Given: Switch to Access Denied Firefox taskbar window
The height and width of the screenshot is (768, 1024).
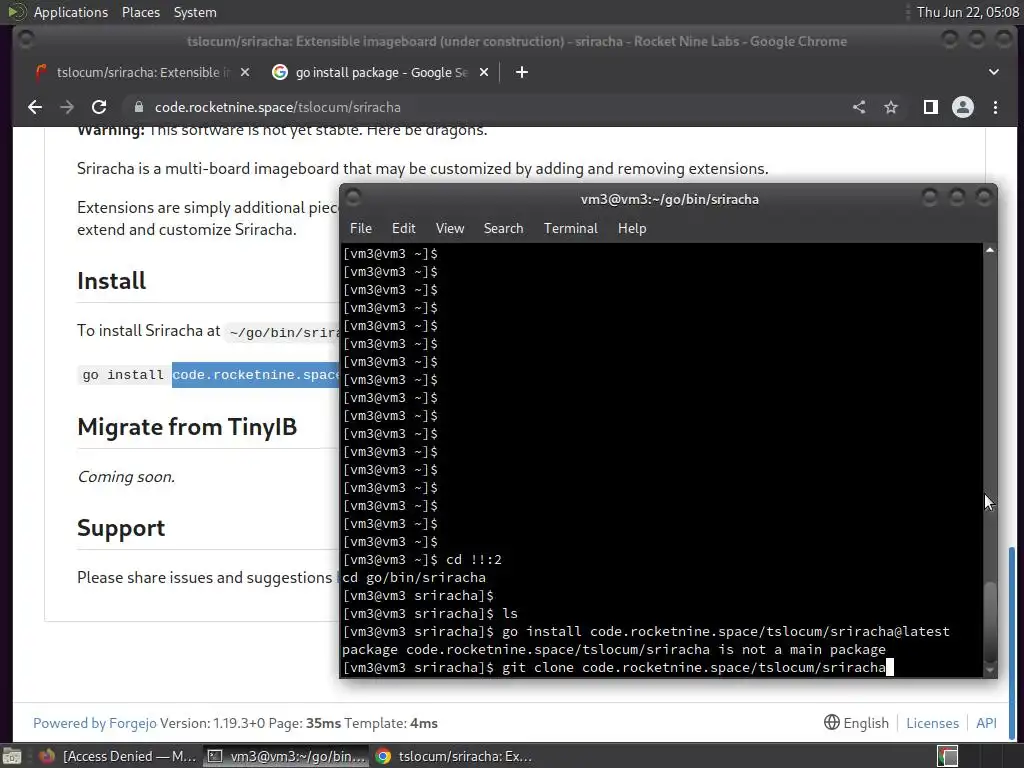Looking at the screenshot, I should click(x=118, y=756).
